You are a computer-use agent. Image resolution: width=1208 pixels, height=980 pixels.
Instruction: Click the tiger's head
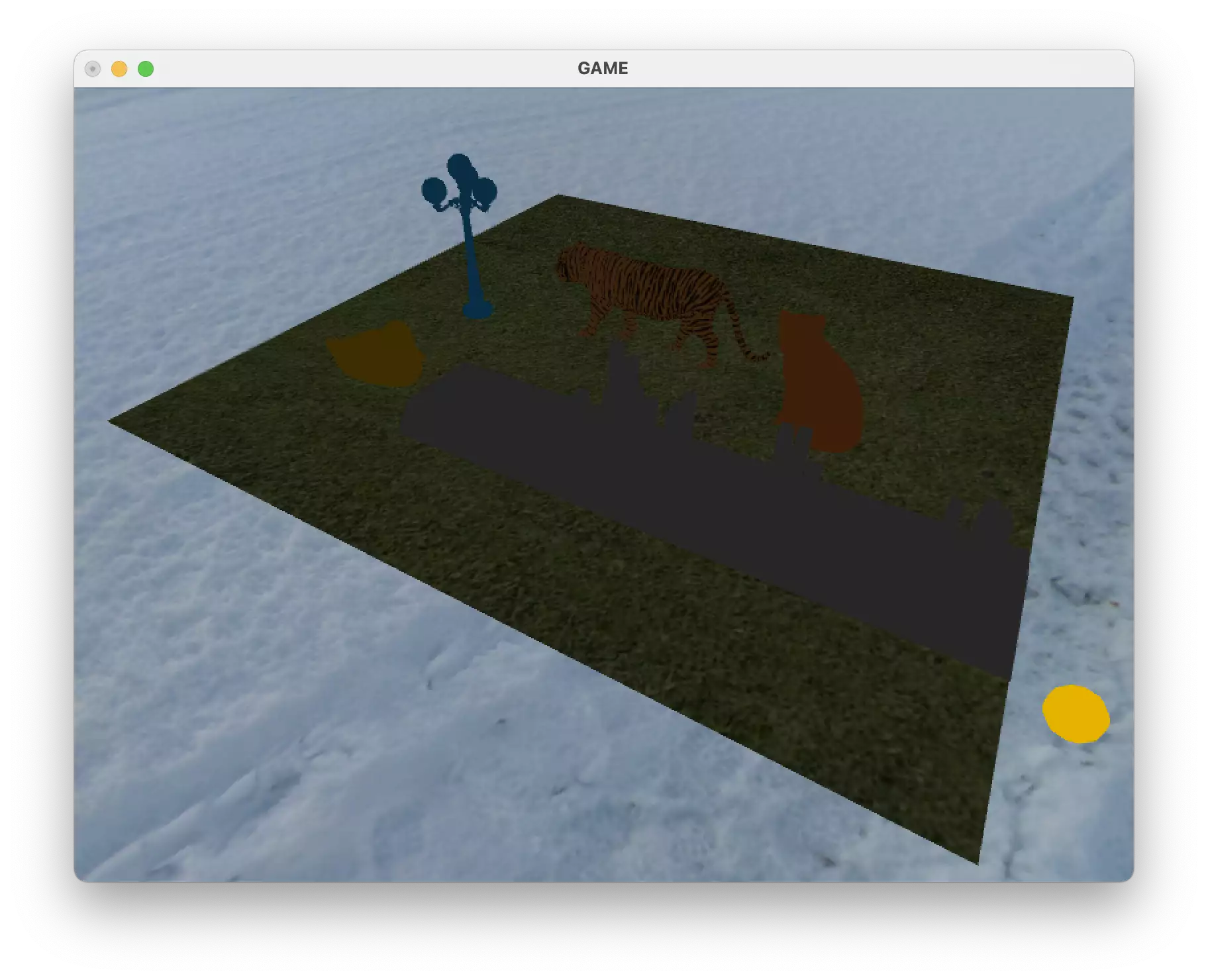pos(568,264)
